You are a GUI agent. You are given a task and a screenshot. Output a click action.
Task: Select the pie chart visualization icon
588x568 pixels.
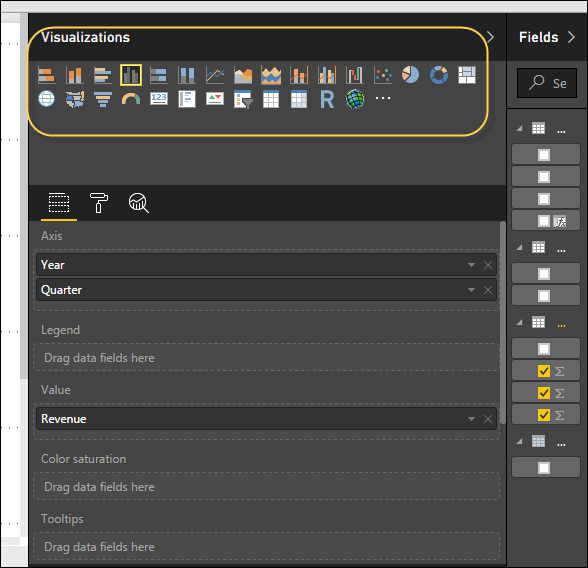pyautogui.click(x=411, y=75)
